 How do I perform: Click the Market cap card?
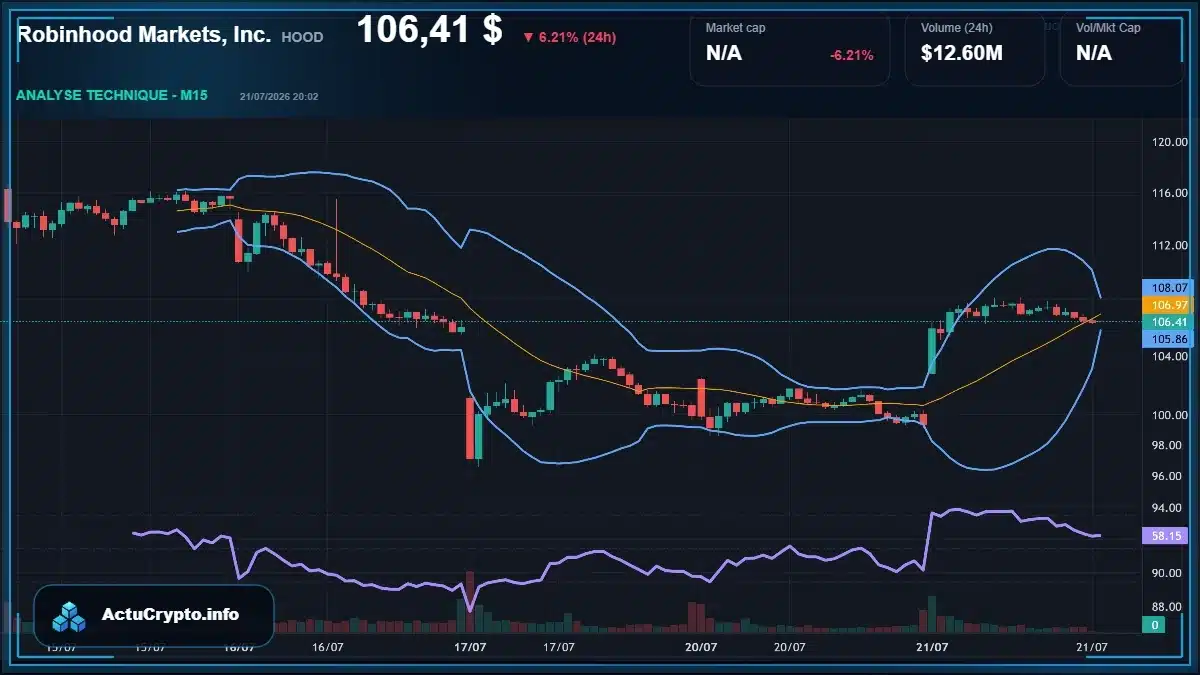click(x=790, y=49)
